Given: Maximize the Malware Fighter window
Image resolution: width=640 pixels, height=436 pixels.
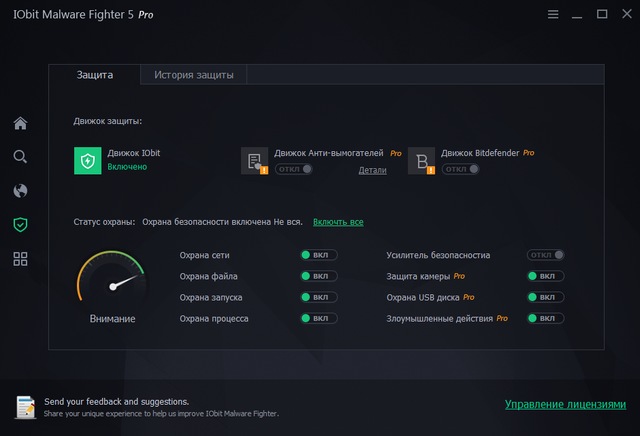Looking at the screenshot, I should (x=602, y=14).
